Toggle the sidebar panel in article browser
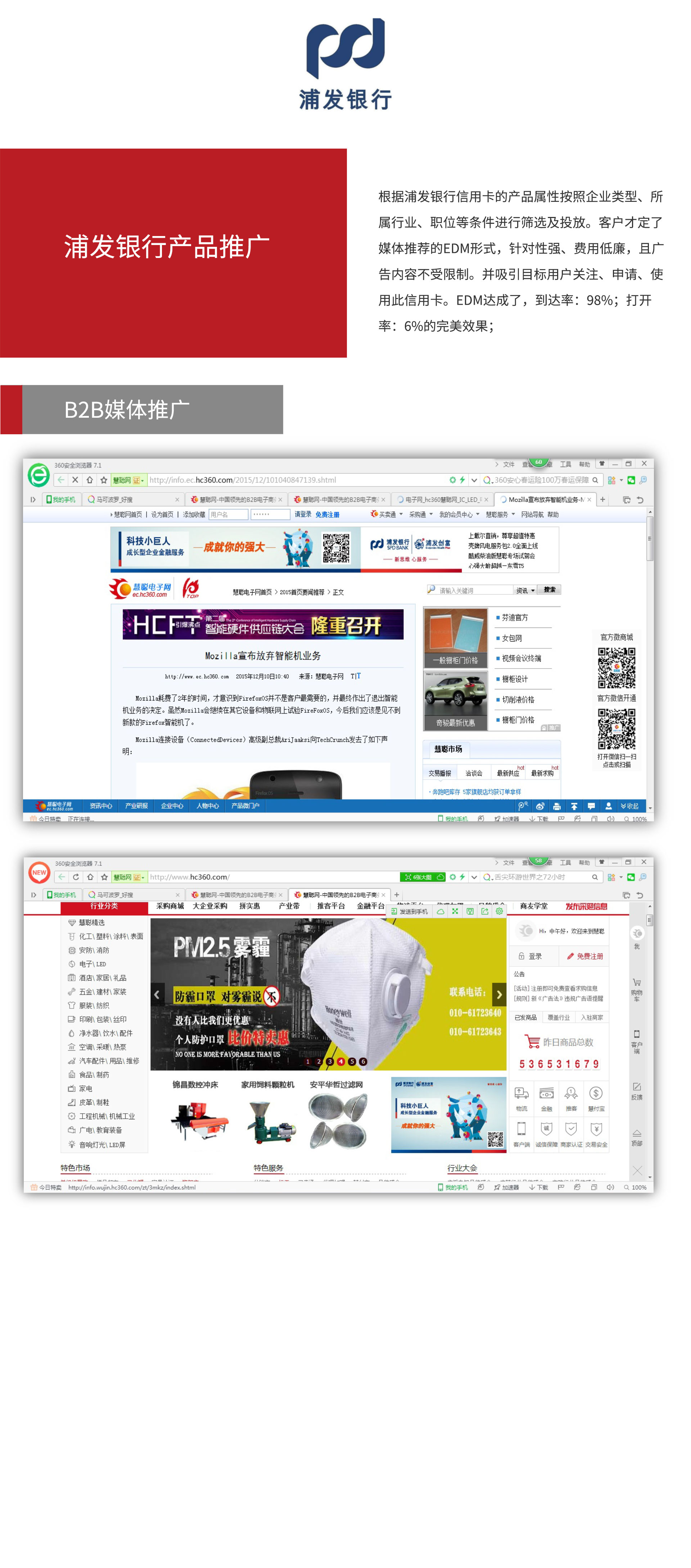This screenshot has width=691, height=1568. pos(33,499)
